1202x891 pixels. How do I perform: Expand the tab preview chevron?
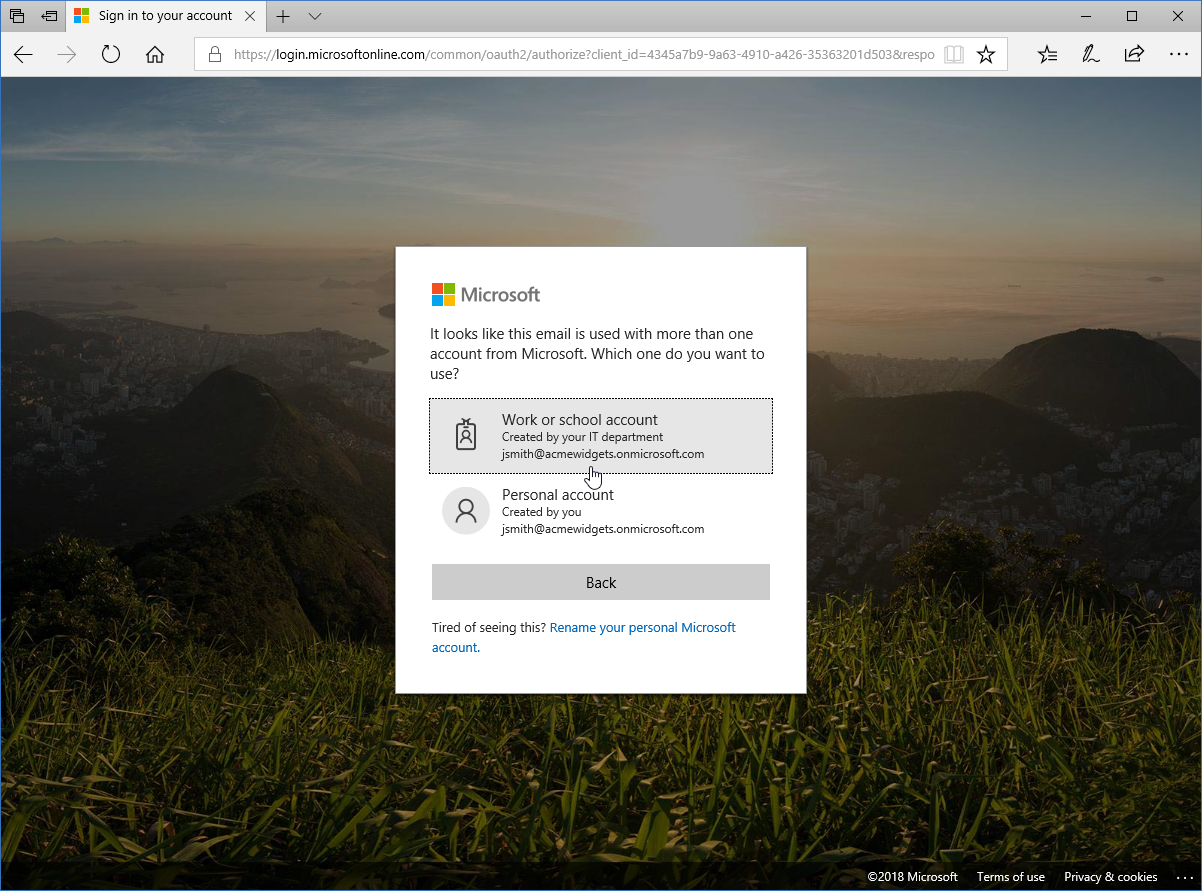point(315,16)
